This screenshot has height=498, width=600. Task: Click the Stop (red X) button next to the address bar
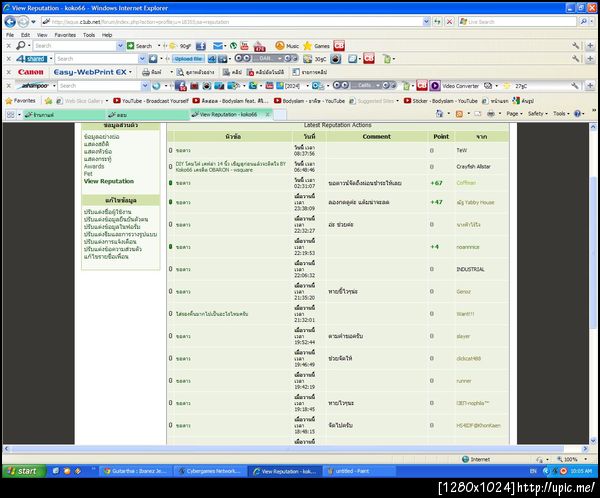pos(449,22)
